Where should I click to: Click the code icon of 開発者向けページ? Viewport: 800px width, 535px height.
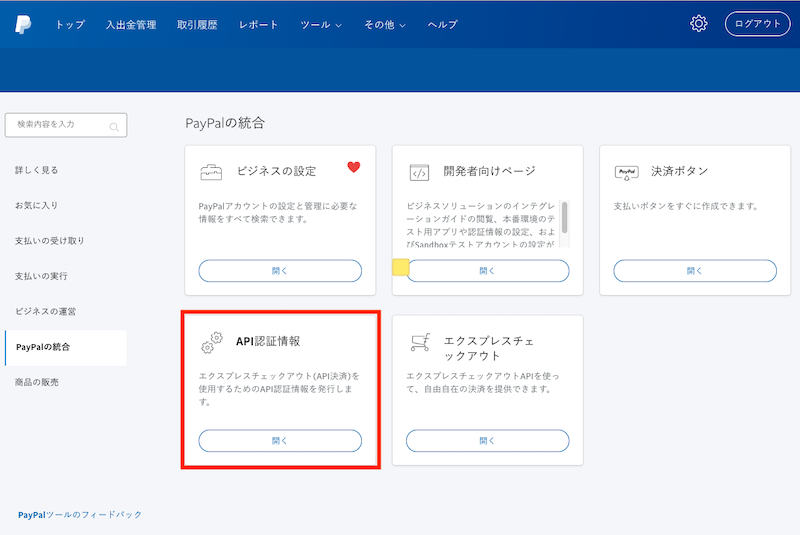click(x=419, y=172)
